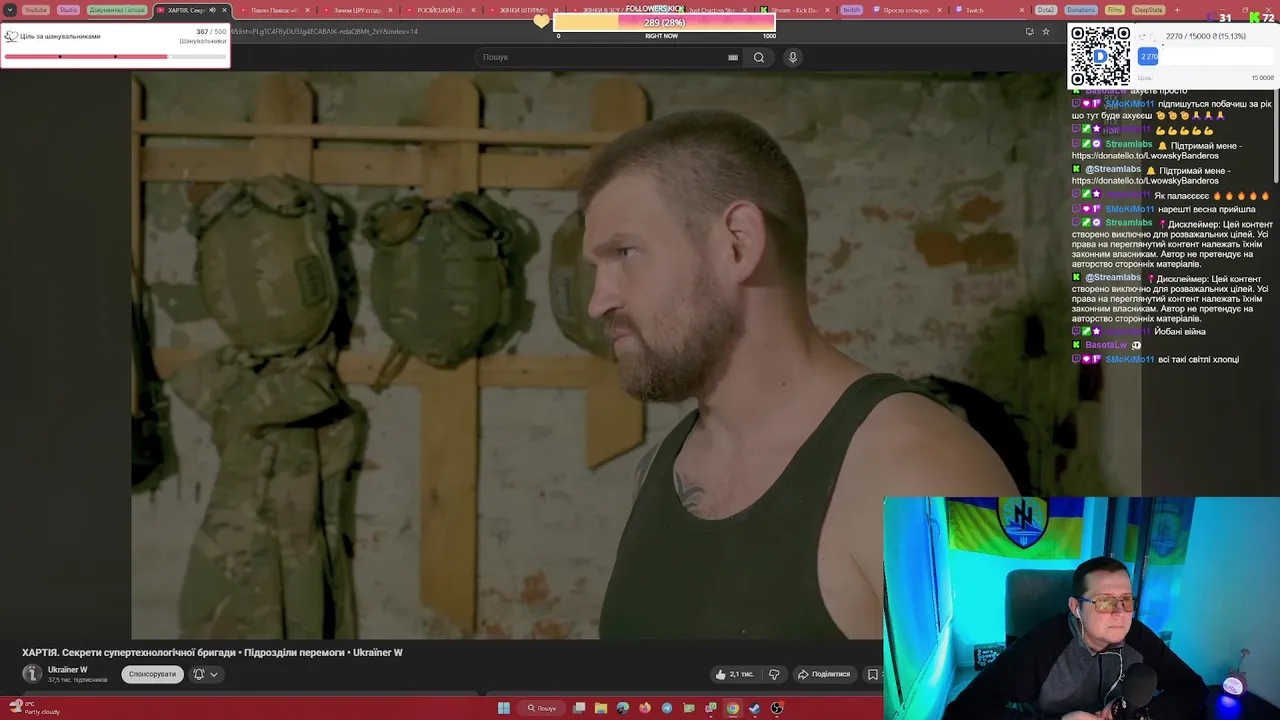The height and width of the screenshot is (720, 1280).
Task: Bookmark this page with the star icon
Action: (1046, 31)
